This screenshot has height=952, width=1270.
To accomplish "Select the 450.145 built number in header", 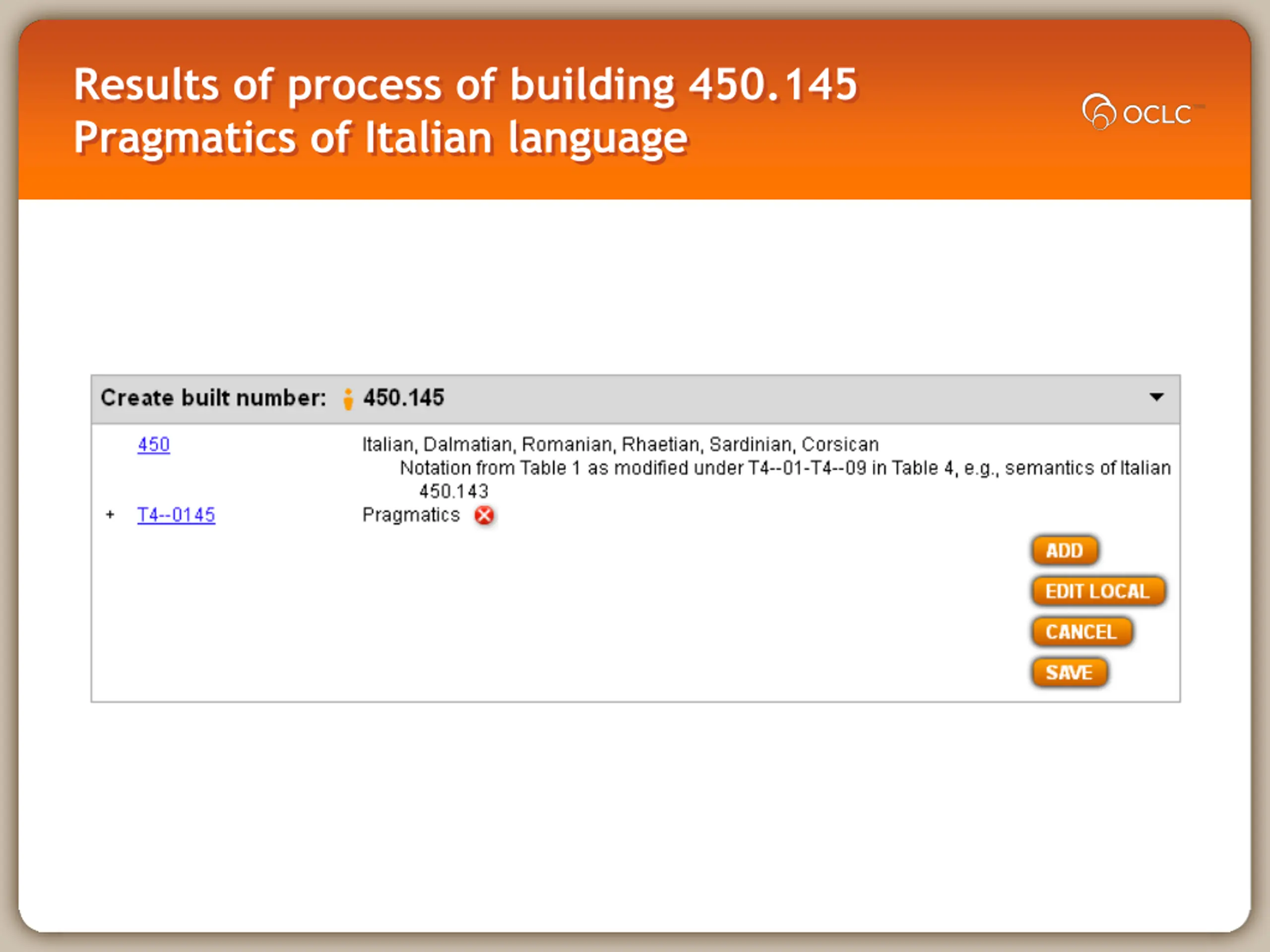I will point(404,398).
